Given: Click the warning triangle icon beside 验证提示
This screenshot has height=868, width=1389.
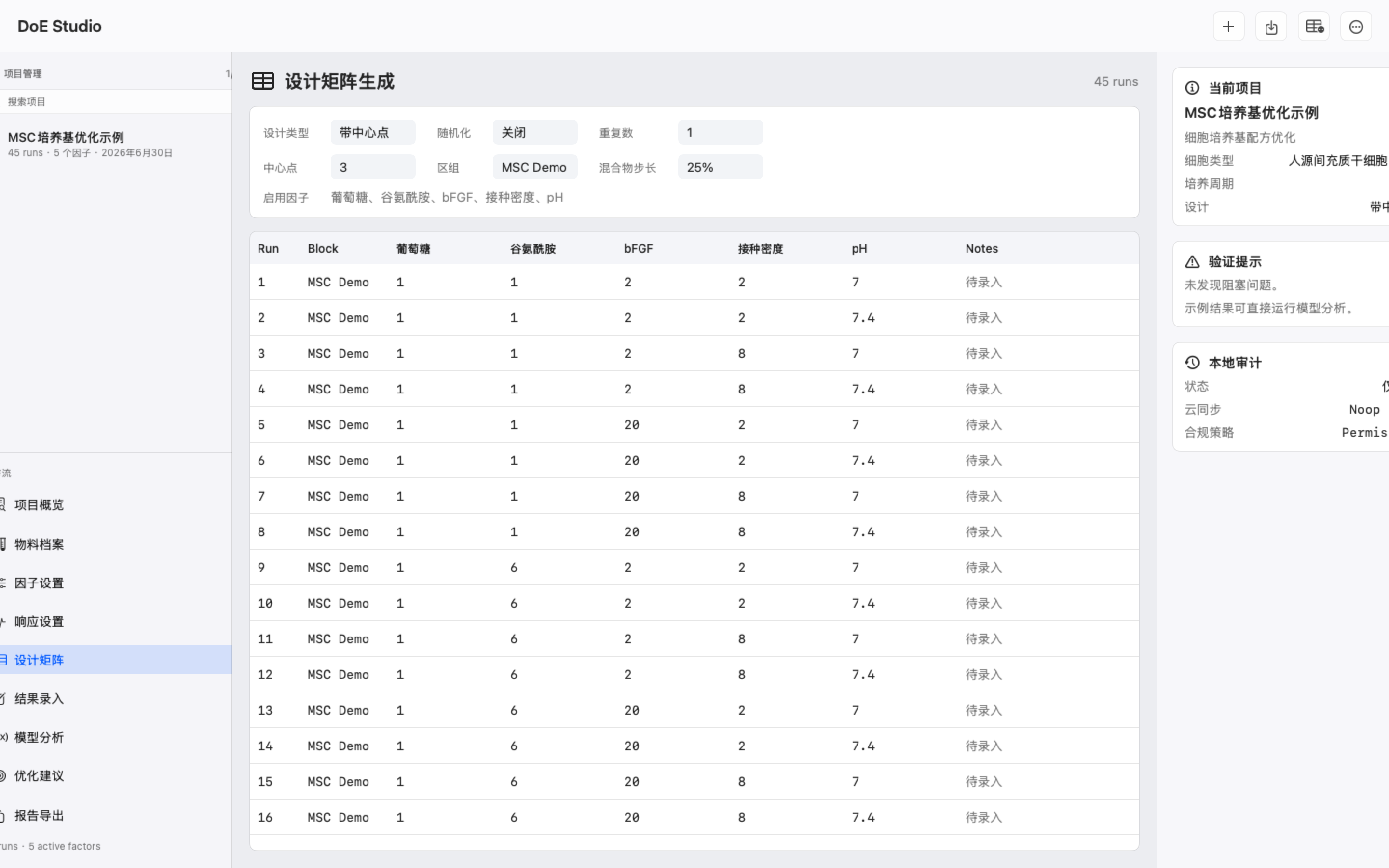Looking at the screenshot, I should coord(1192,262).
